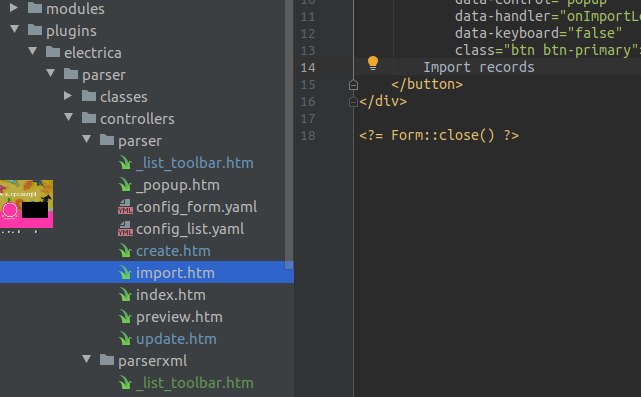641x397 pixels.
Task: Open _list_toolbar.htm under parser folder
Action: point(195,163)
